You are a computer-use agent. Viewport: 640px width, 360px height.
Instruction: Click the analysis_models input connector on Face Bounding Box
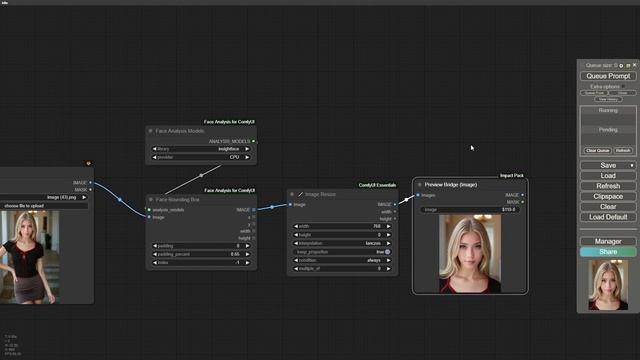point(149,210)
